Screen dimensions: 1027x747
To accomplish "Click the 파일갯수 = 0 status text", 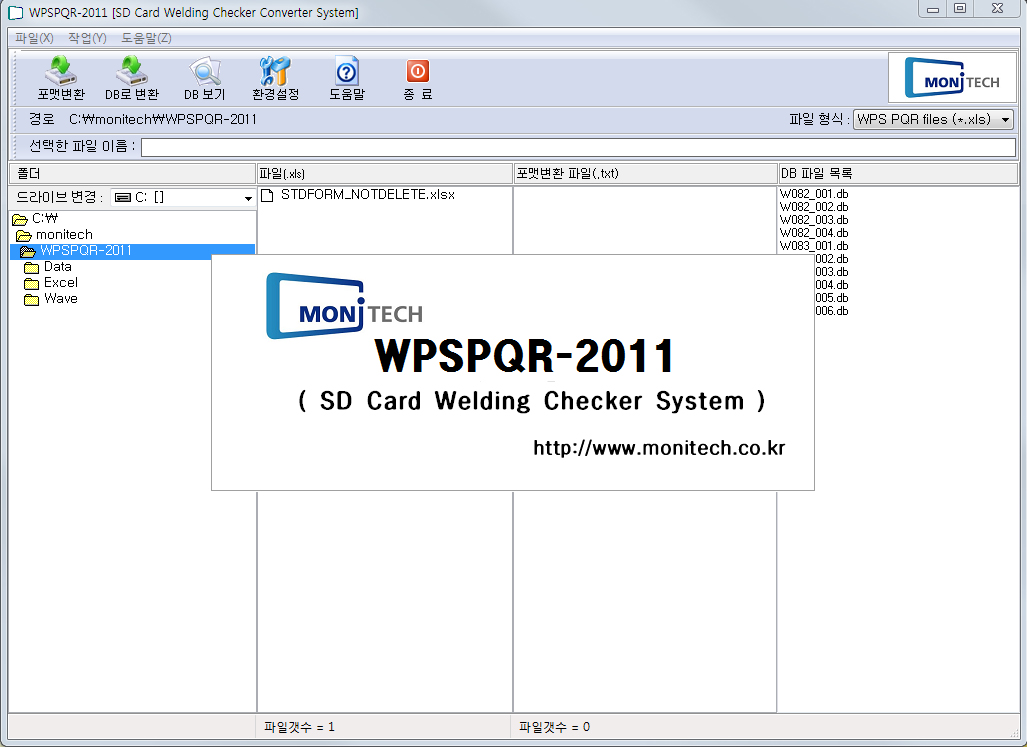I will (x=554, y=727).
